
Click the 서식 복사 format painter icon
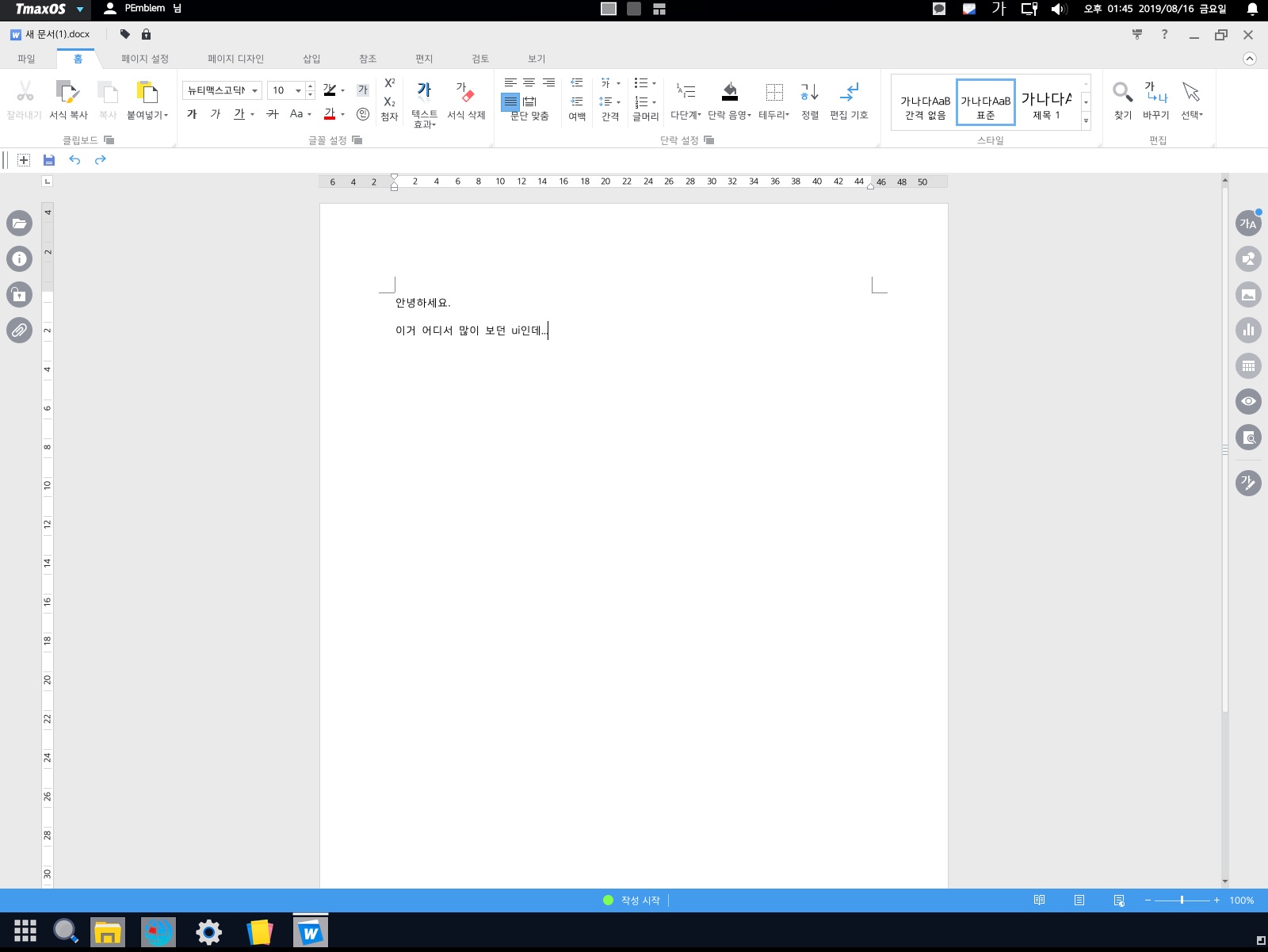coord(68,94)
